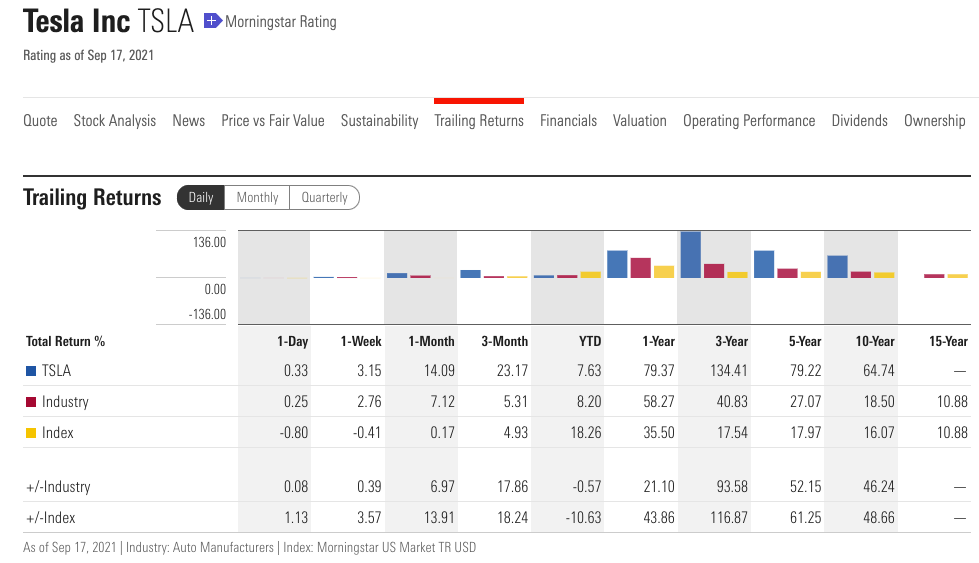Click the 10-Year column header
The height and width of the screenshot is (563, 979).
875,341
